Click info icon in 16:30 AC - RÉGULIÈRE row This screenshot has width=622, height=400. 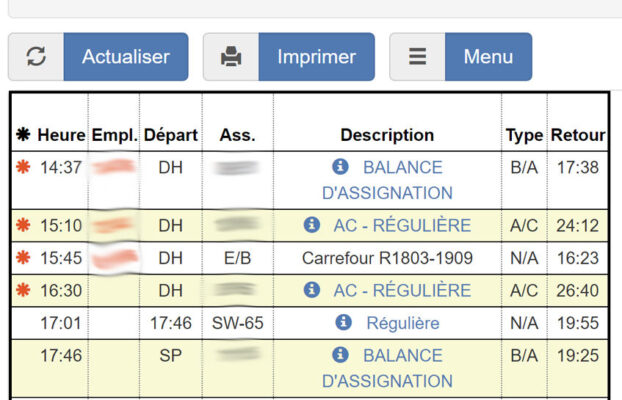pyautogui.click(x=311, y=290)
